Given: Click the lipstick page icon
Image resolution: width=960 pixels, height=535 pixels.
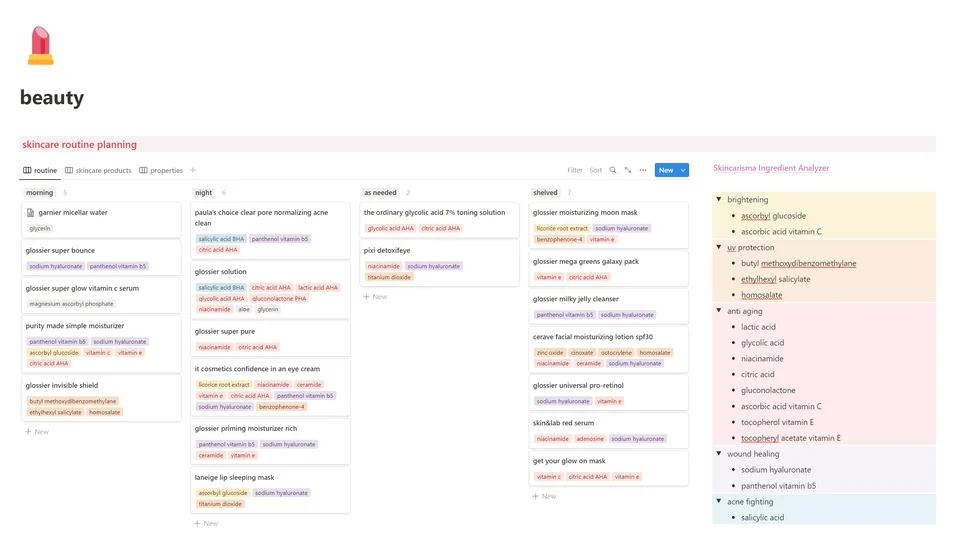Looking at the screenshot, I should point(40,45).
